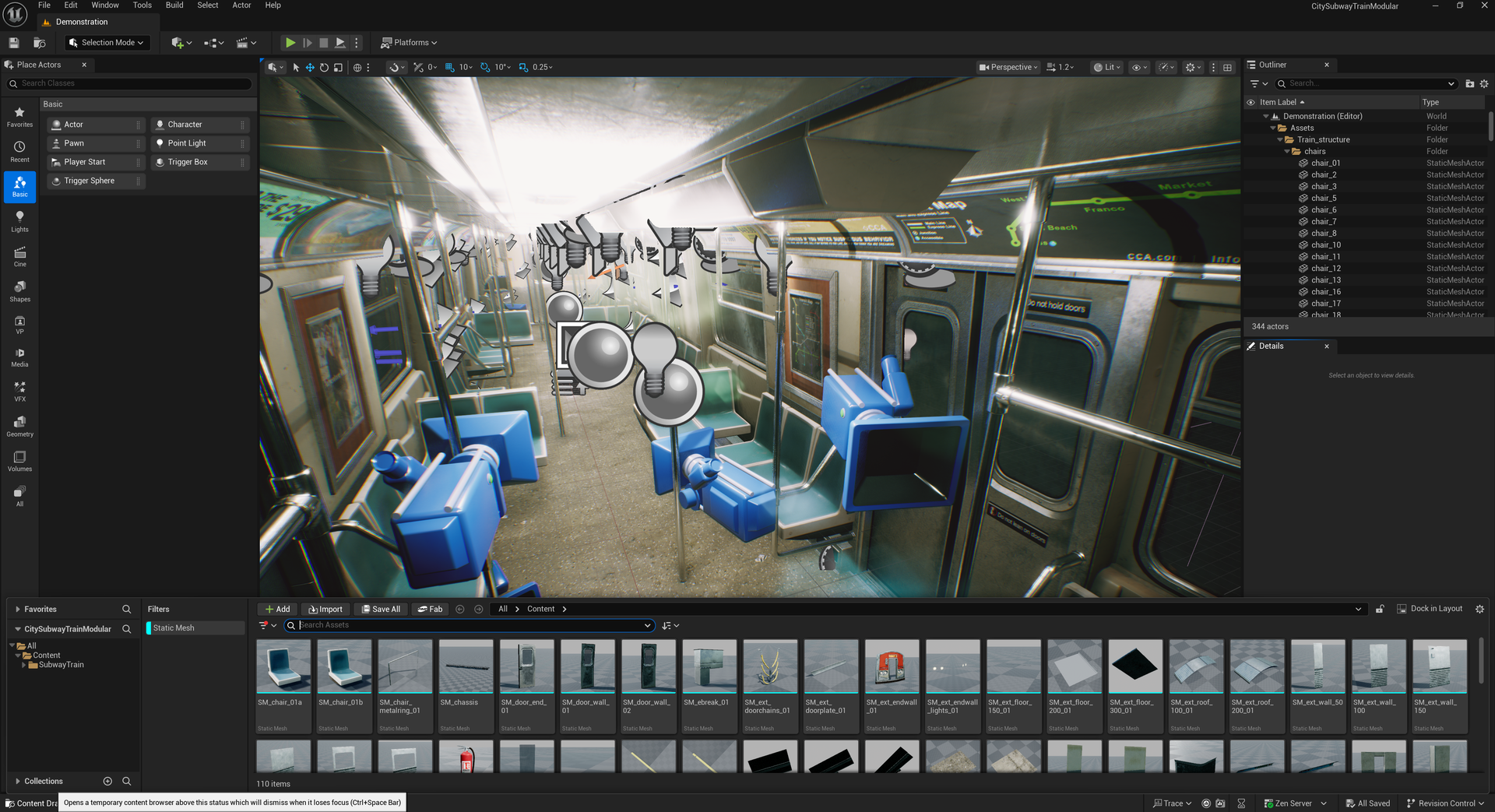Viewport: 1495px width, 812px height.
Task: Open the viewport layout grid icon
Action: (x=1228, y=68)
